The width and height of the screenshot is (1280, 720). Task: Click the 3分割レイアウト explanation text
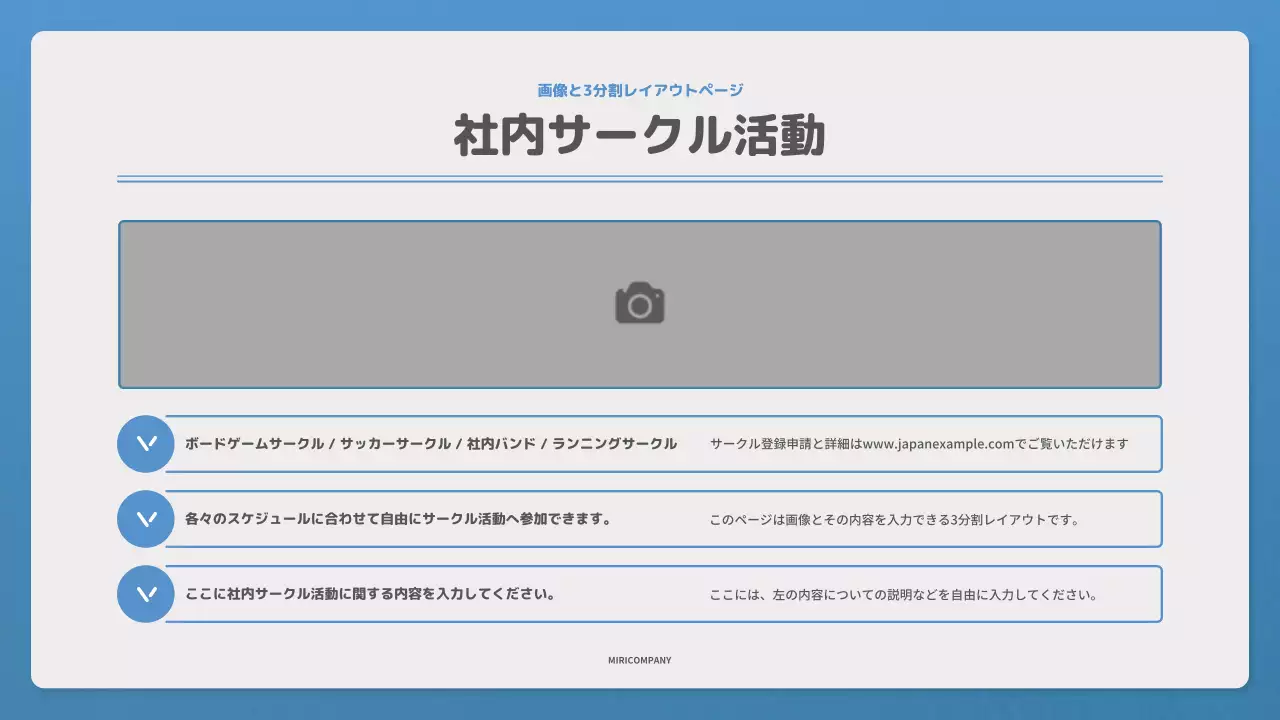pos(894,519)
